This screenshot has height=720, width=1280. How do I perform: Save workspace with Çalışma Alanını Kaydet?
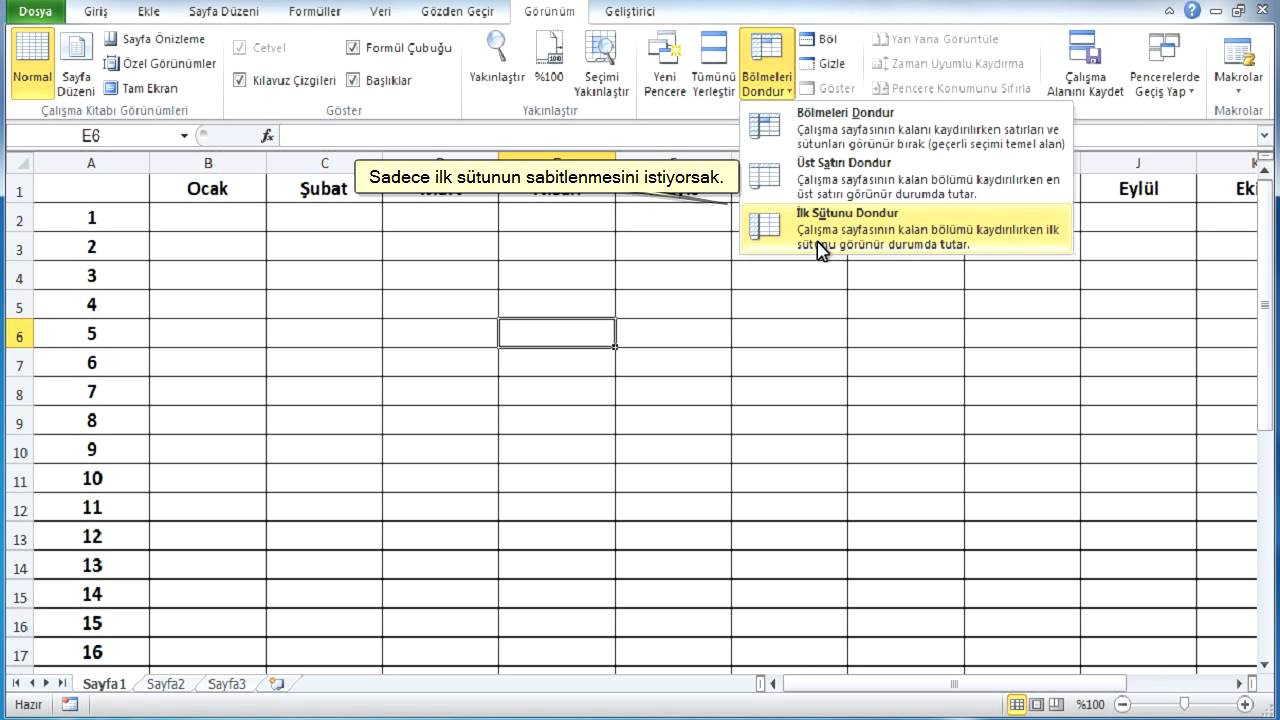pos(1085,62)
